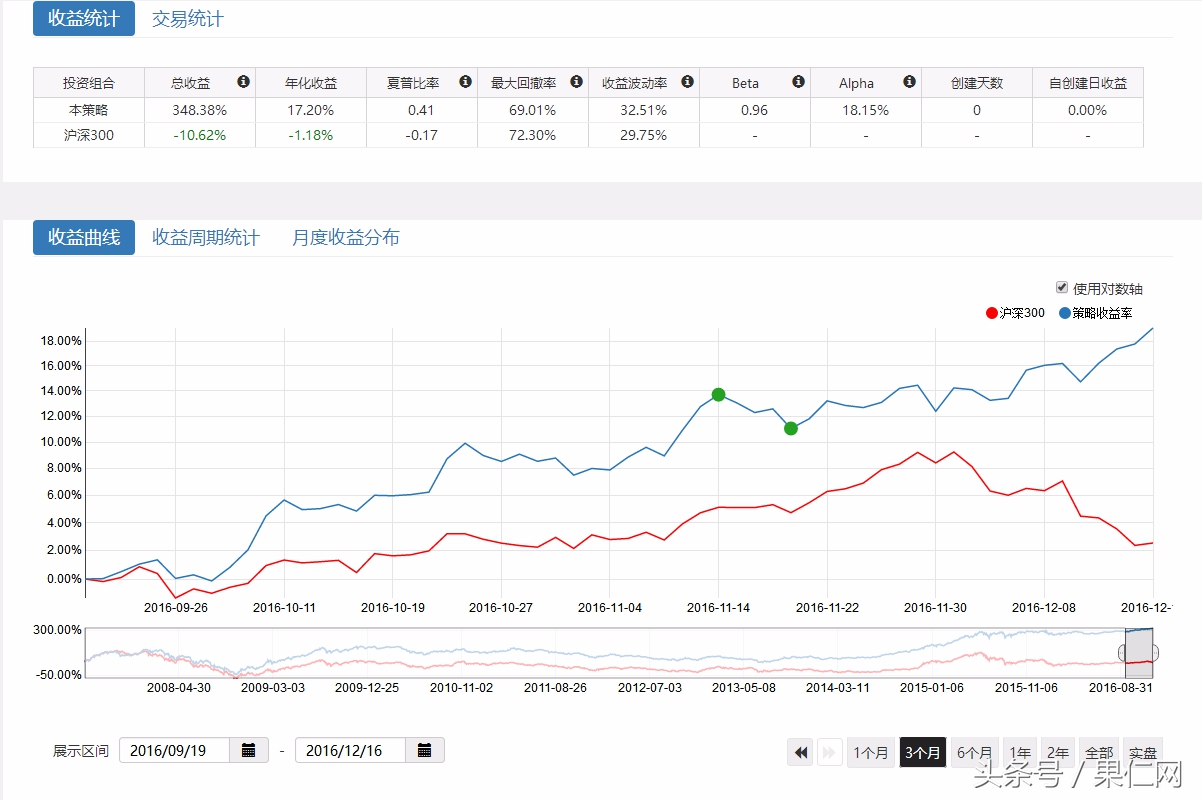This screenshot has height=800, width=1202.
Task: Open info icon next to Beta
Action: [798, 82]
